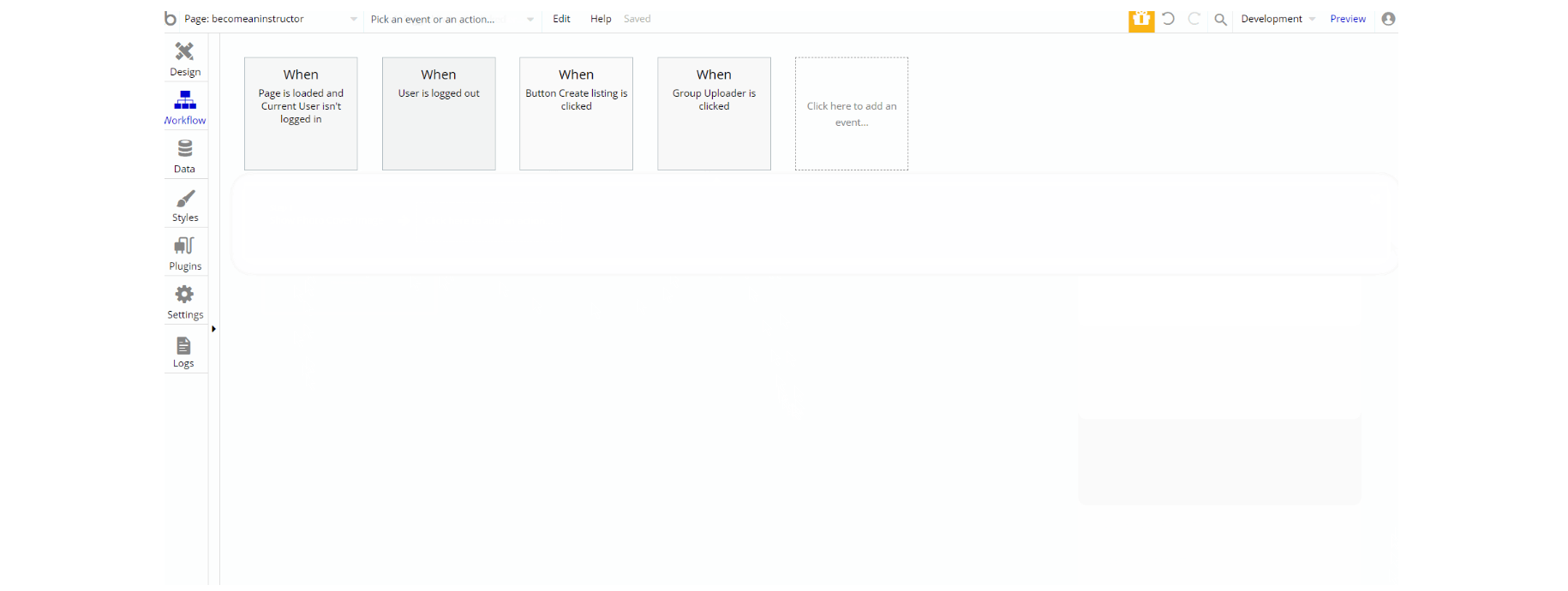This screenshot has height=591, width=1568.
Task: Open the Styles brush icon
Action: [185, 198]
